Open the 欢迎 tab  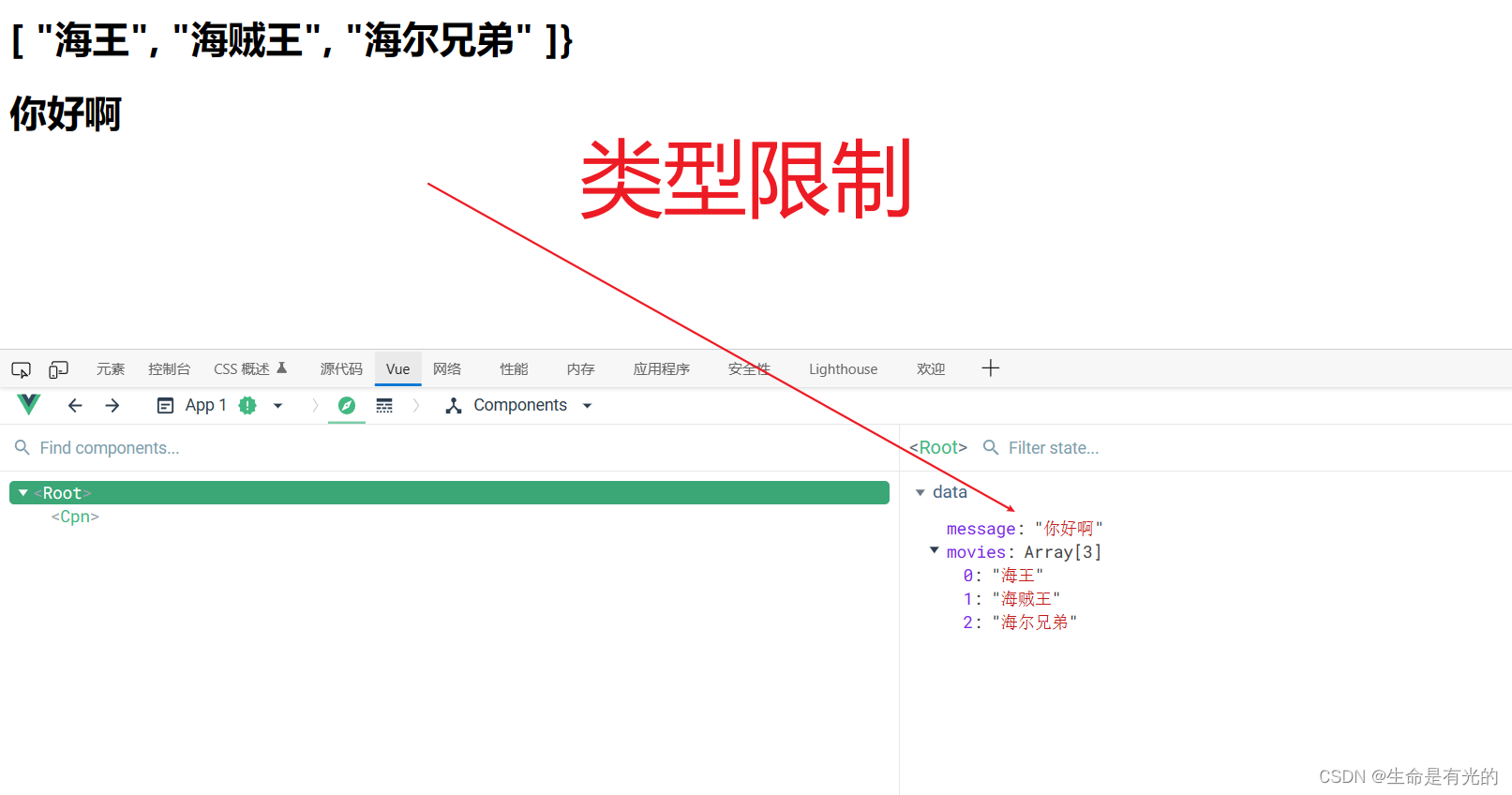[931, 369]
